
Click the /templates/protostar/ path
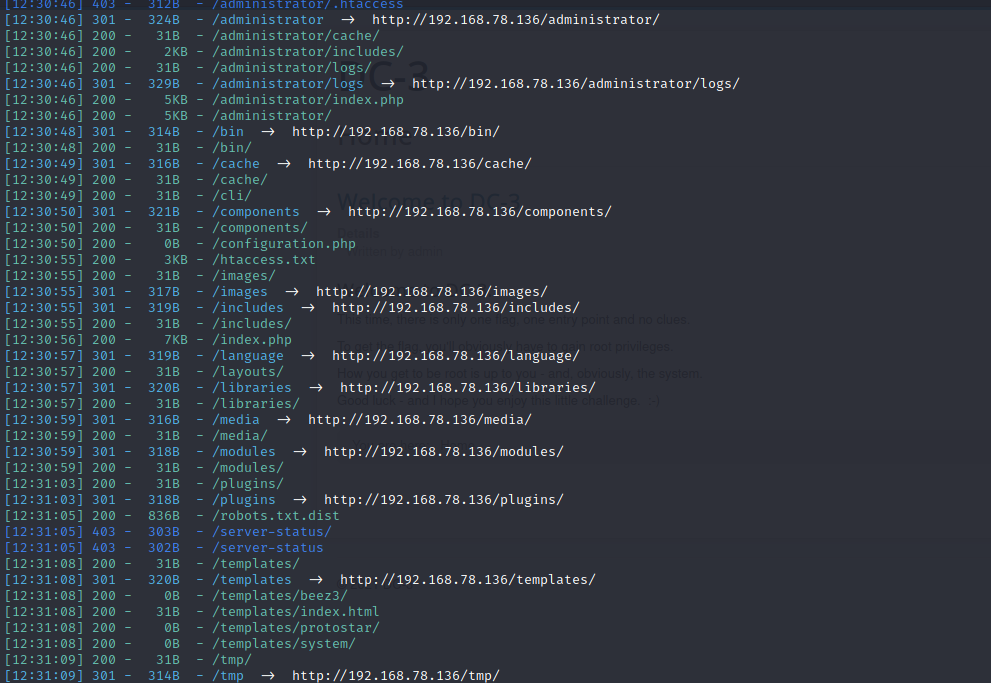(296, 628)
